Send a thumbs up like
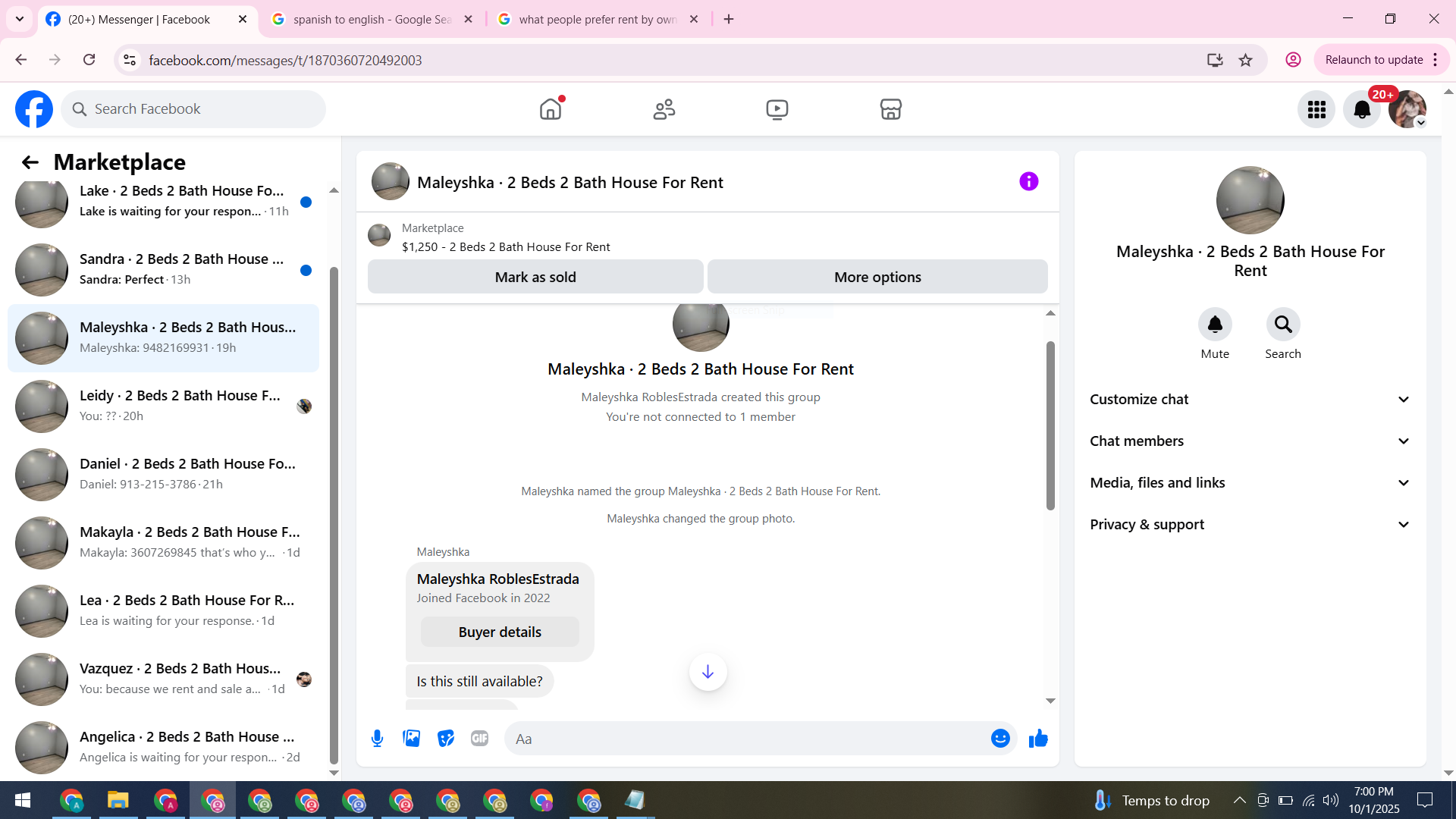 click(1038, 739)
